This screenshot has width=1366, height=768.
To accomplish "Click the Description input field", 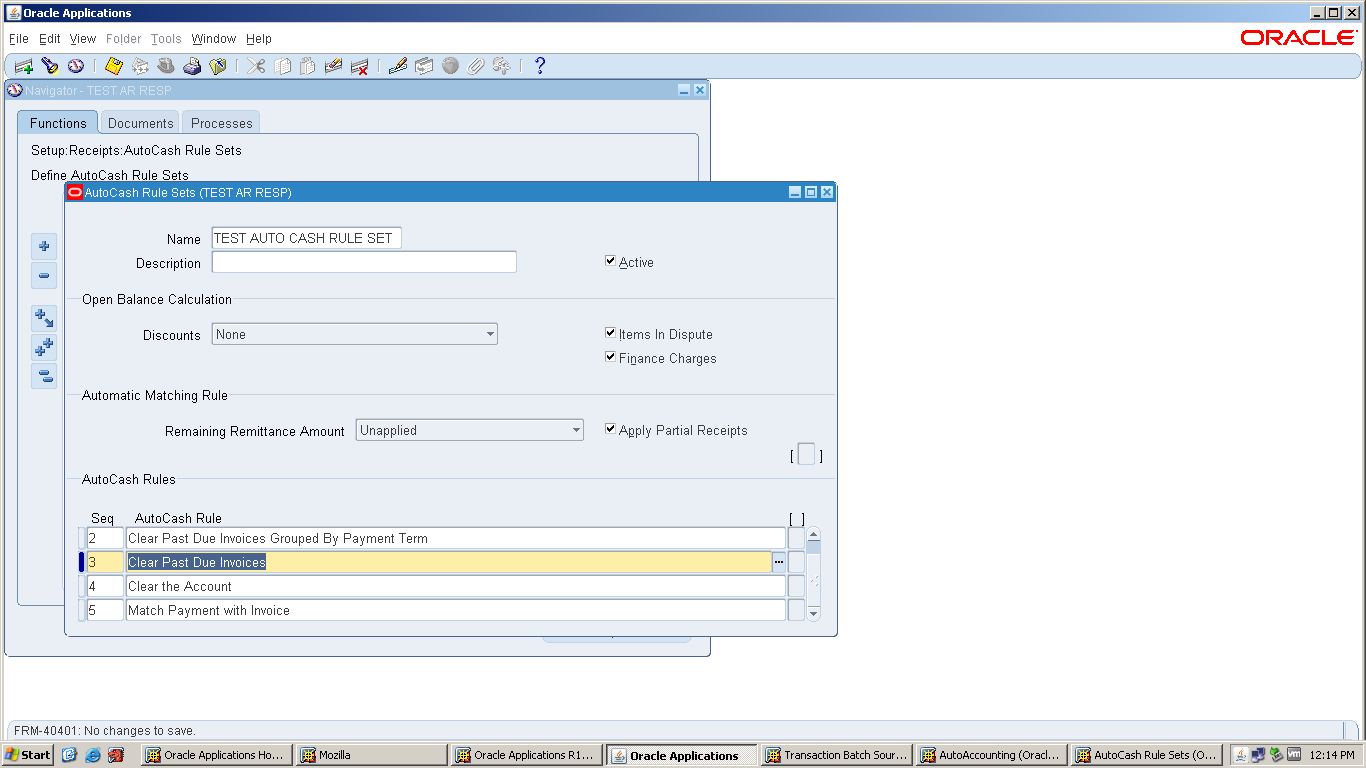I will (x=364, y=262).
